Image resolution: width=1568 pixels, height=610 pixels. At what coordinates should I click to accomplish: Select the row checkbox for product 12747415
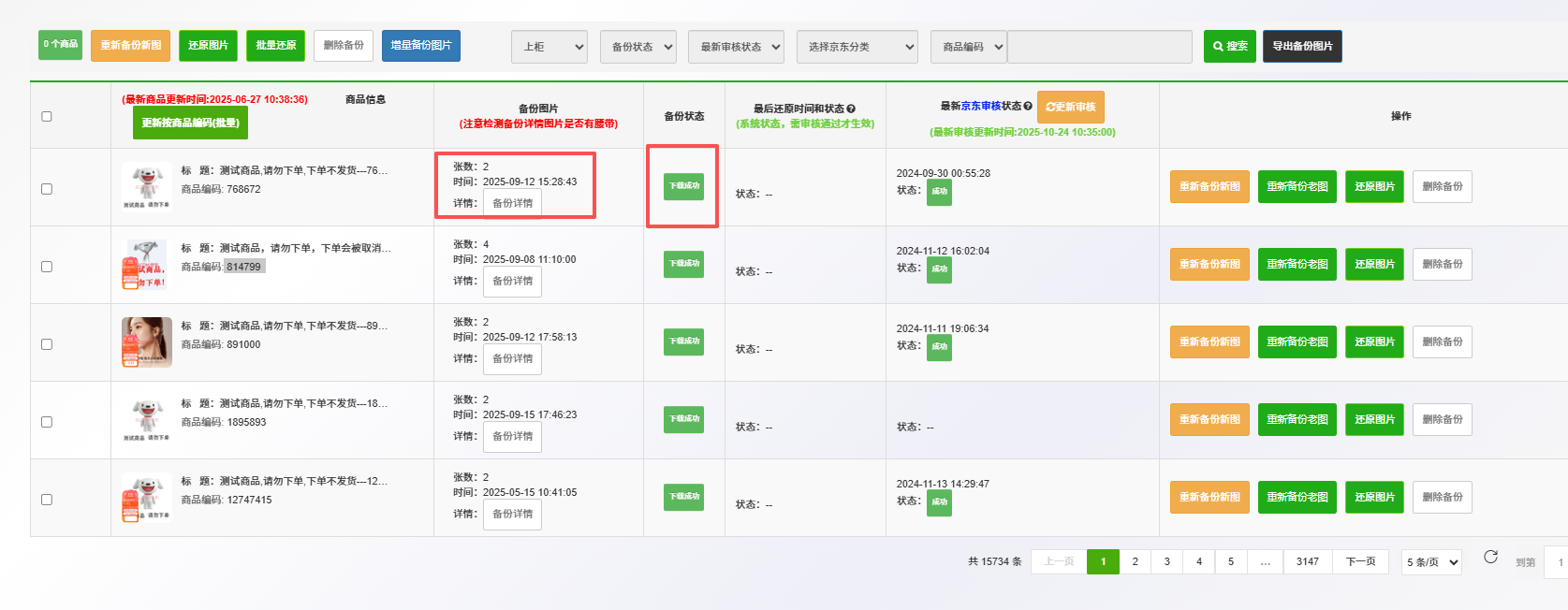click(x=47, y=500)
